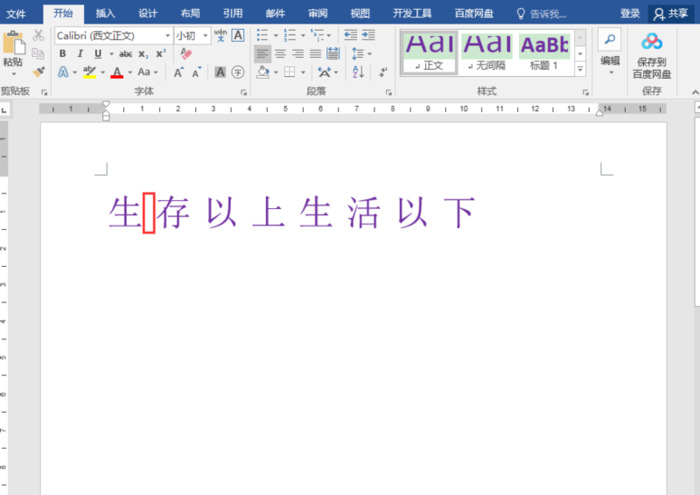Screen dimensions: 700x495
Task: Toggle italic formatting
Action: click(x=80, y=54)
